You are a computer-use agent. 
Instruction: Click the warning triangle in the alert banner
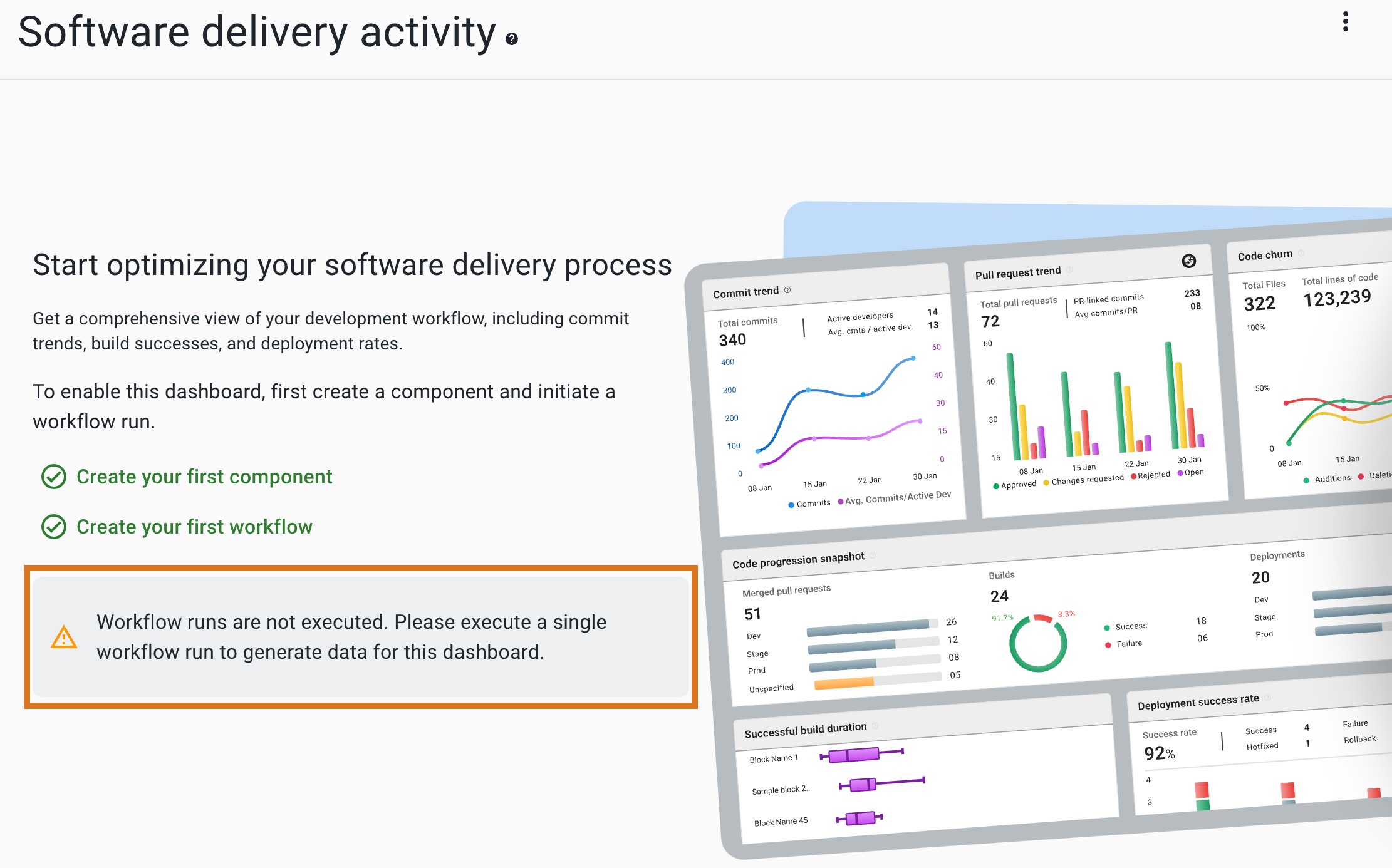[x=65, y=637]
